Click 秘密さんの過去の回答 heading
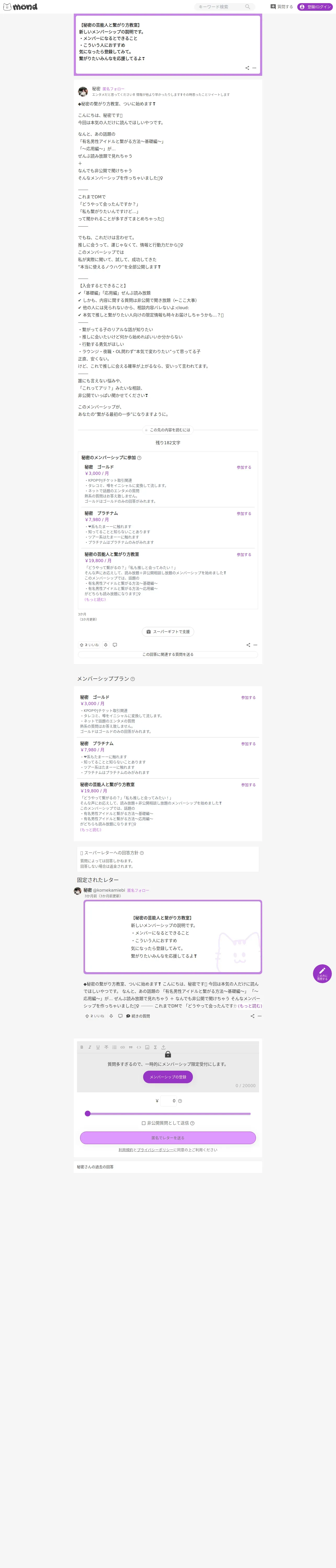 click(95, 1167)
